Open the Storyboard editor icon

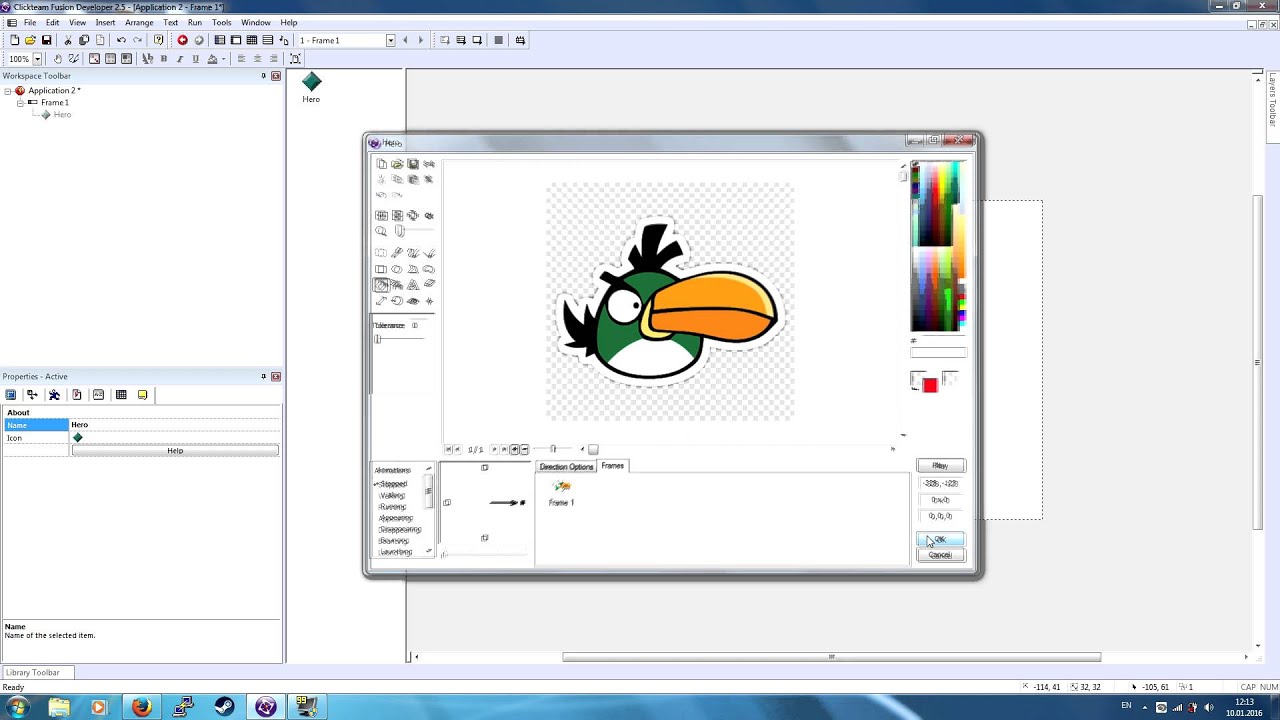tap(219, 40)
